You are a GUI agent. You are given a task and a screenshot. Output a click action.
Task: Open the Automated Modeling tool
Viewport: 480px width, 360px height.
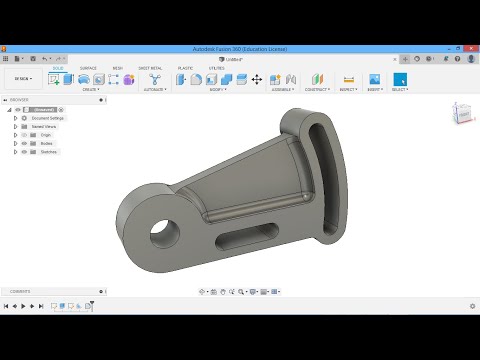155,79
